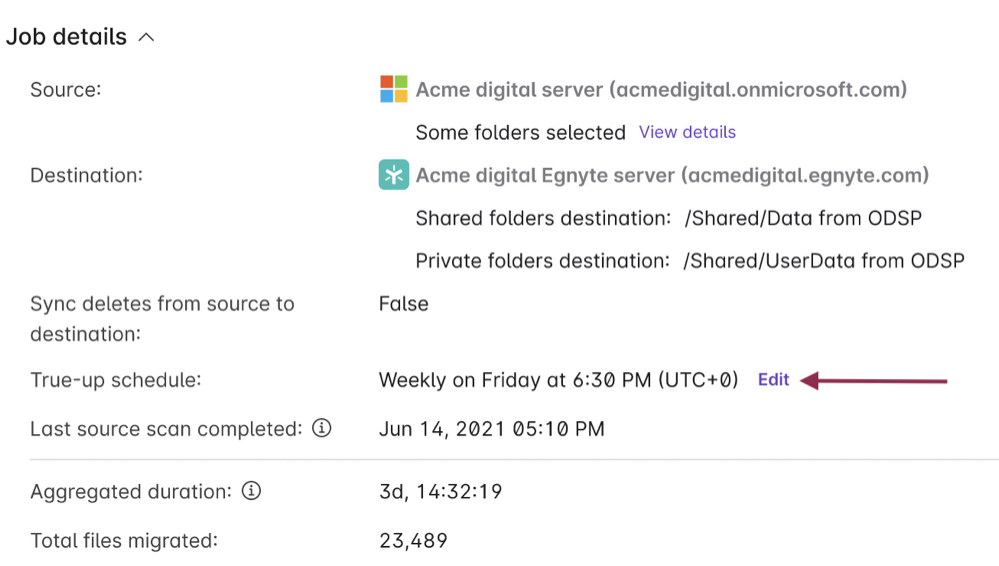Edit the True-up schedule

tap(773, 380)
